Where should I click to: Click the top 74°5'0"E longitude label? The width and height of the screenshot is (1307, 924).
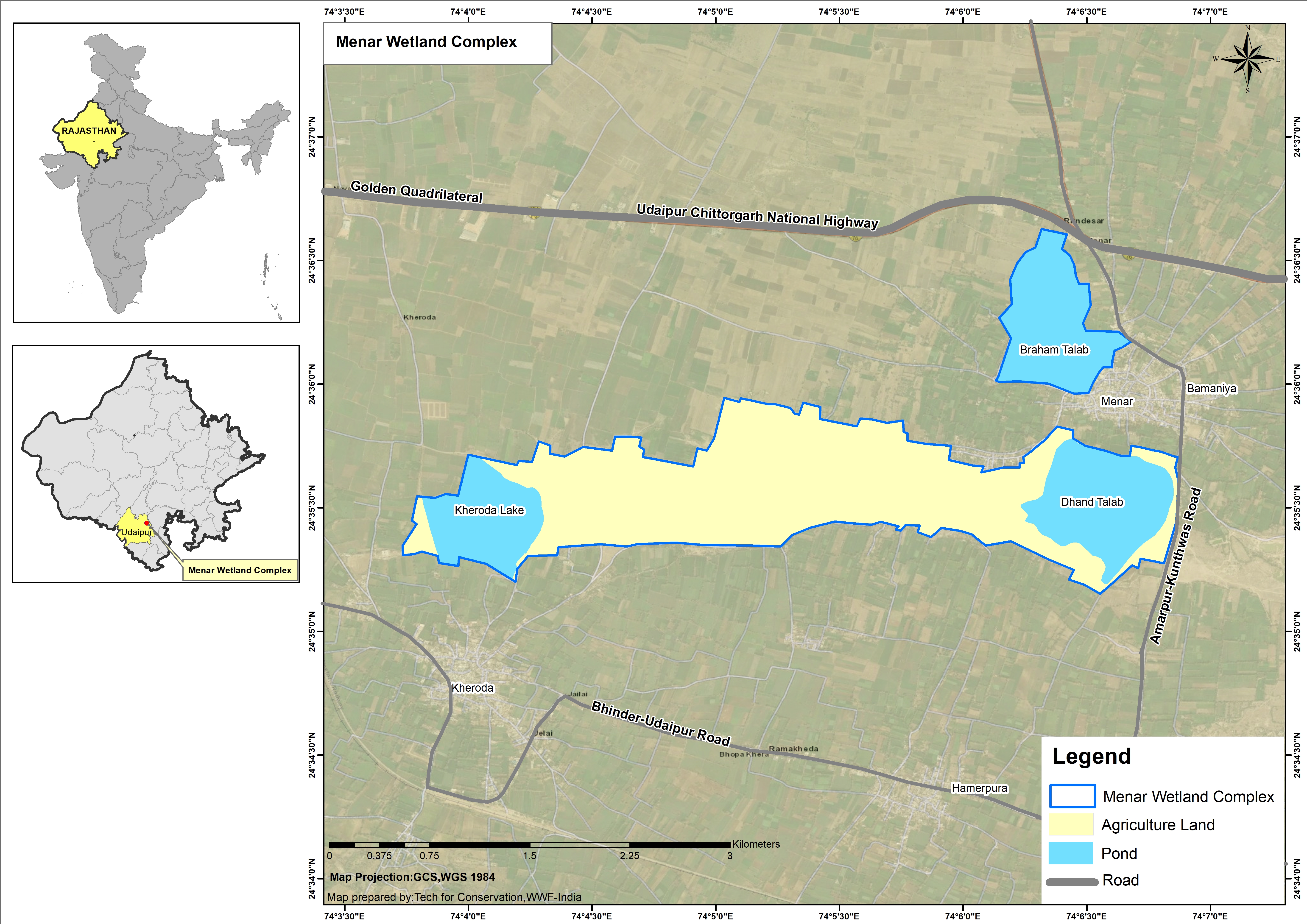click(x=715, y=11)
